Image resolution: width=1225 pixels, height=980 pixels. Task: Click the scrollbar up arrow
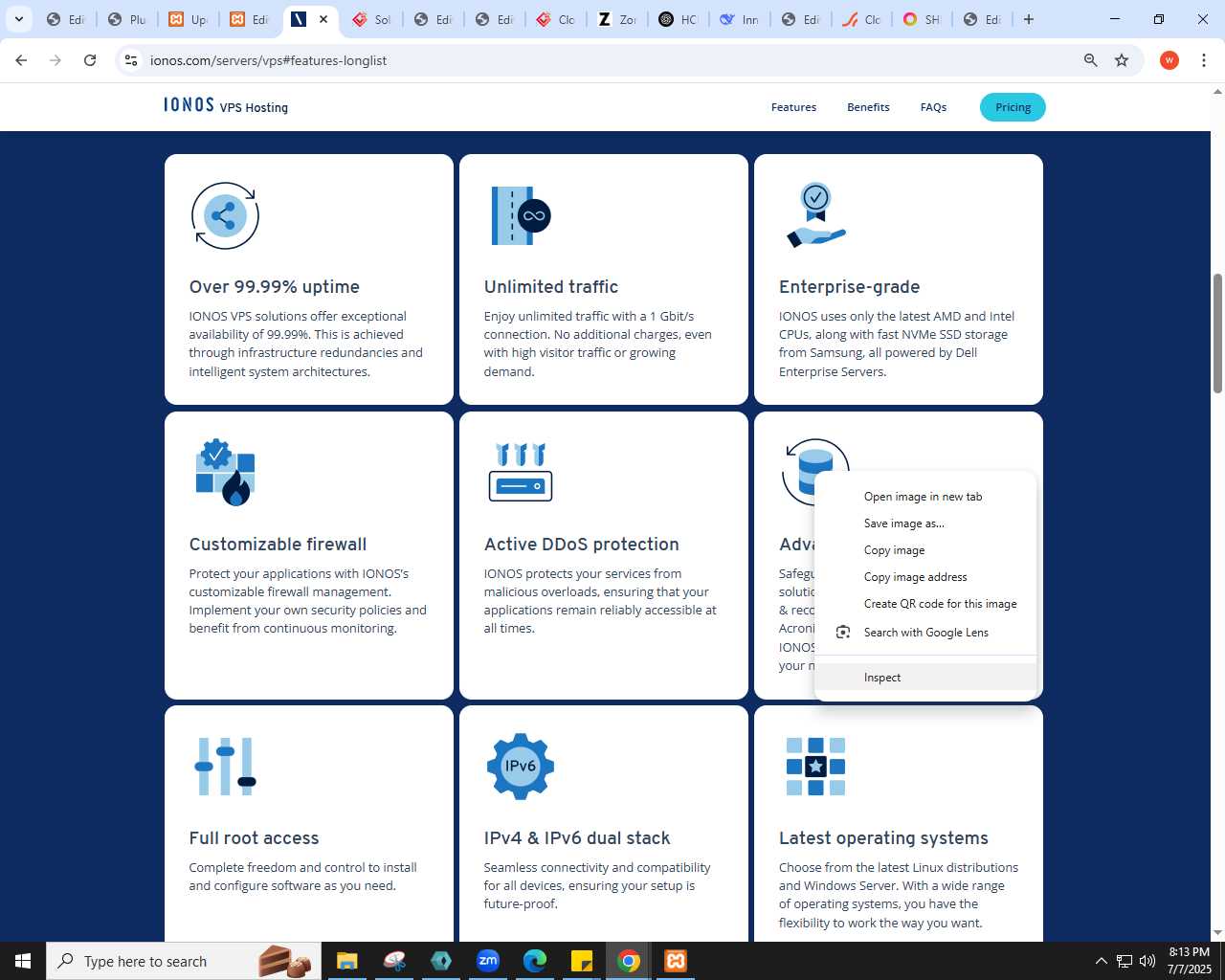pos(1217,92)
